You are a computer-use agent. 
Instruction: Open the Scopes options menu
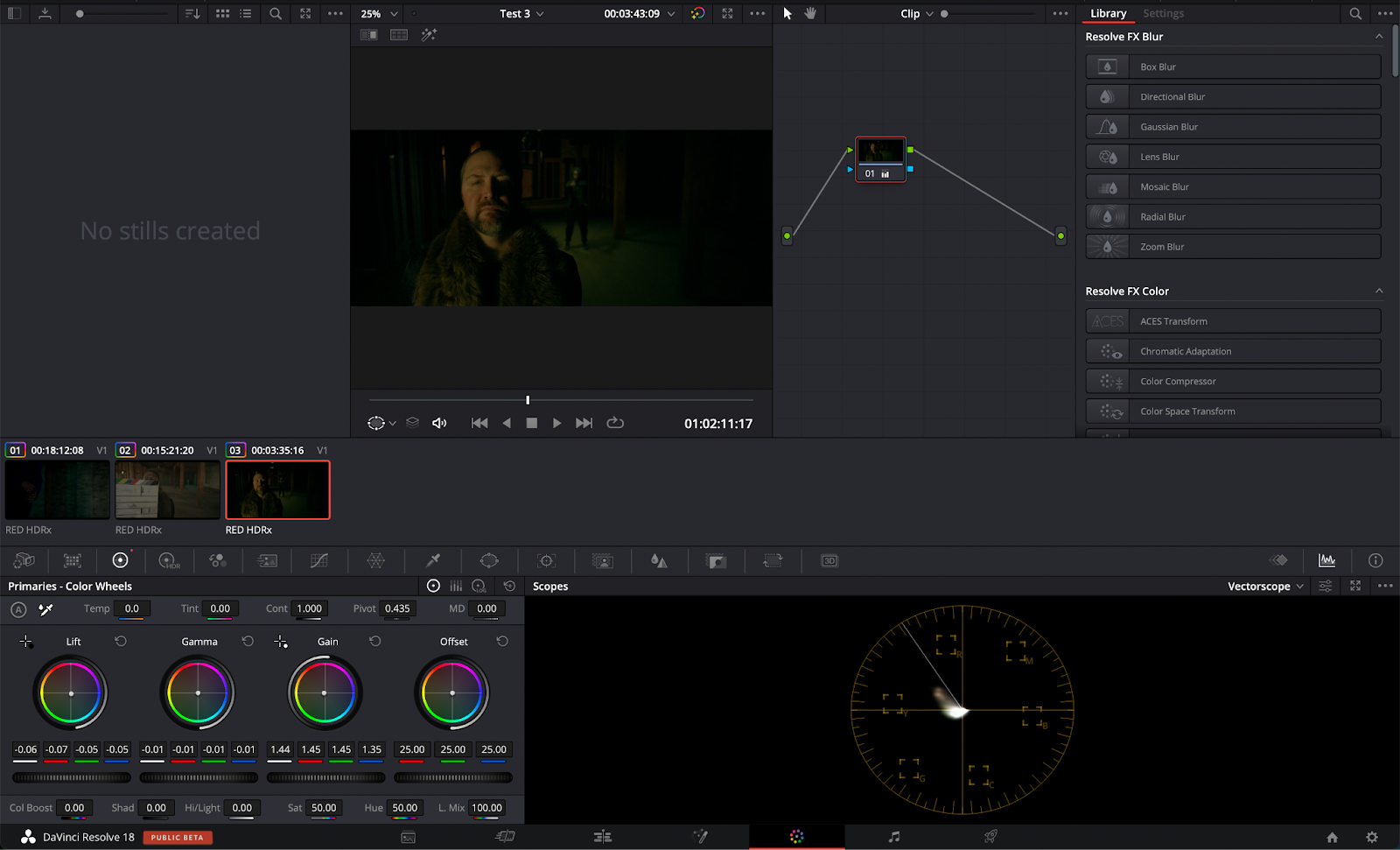pyautogui.click(x=1385, y=586)
